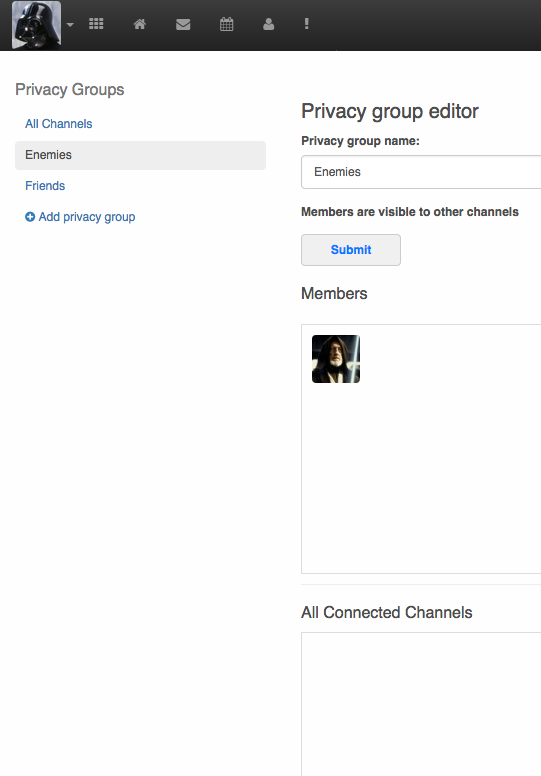Image resolution: width=541 pixels, height=776 pixels.
Task: Click the plus circle icon beside Add privacy group
Action: (30, 217)
